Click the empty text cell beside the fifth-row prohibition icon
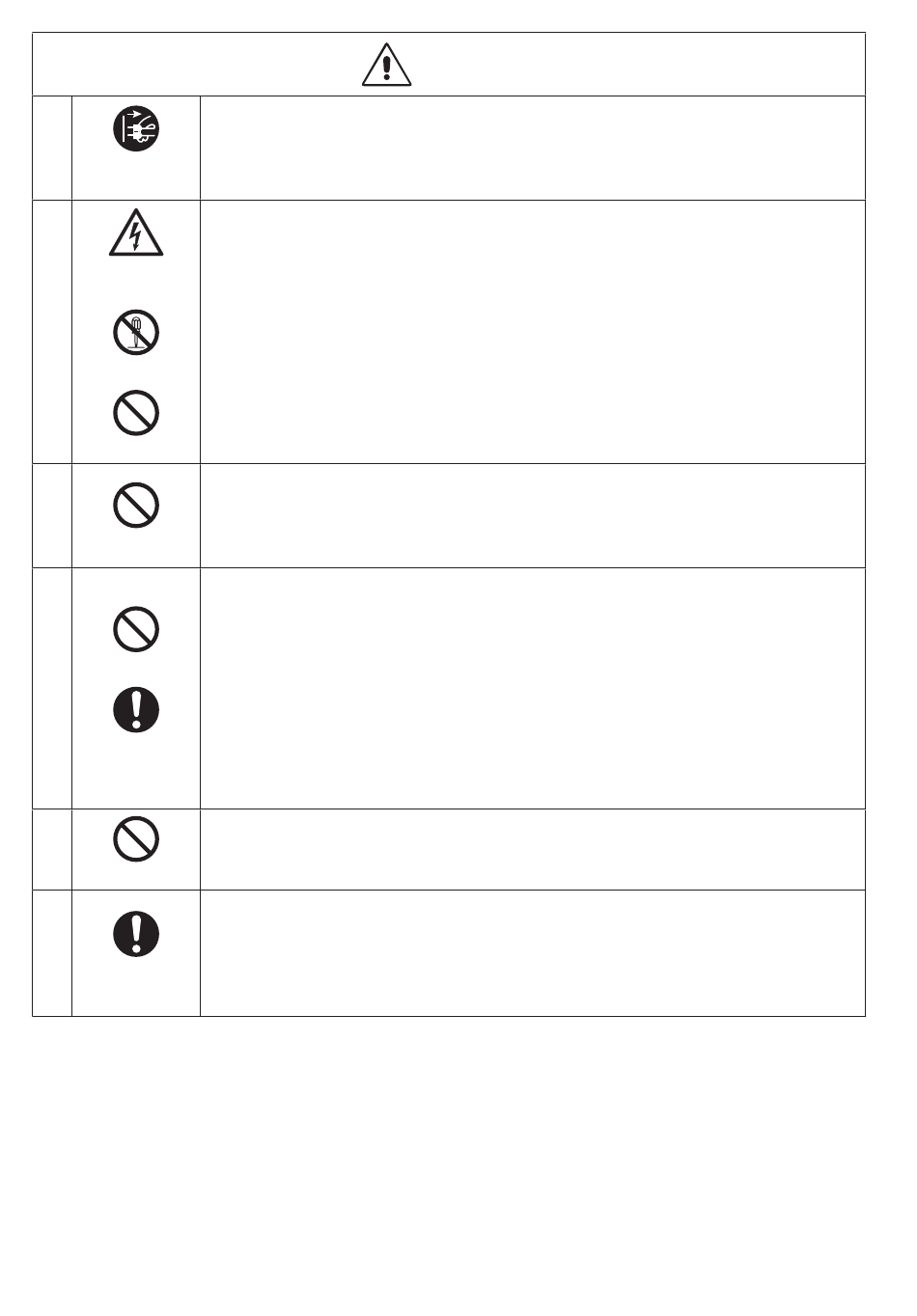The width and height of the screenshot is (917, 1316). pyautogui.click(x=532, y=849)
